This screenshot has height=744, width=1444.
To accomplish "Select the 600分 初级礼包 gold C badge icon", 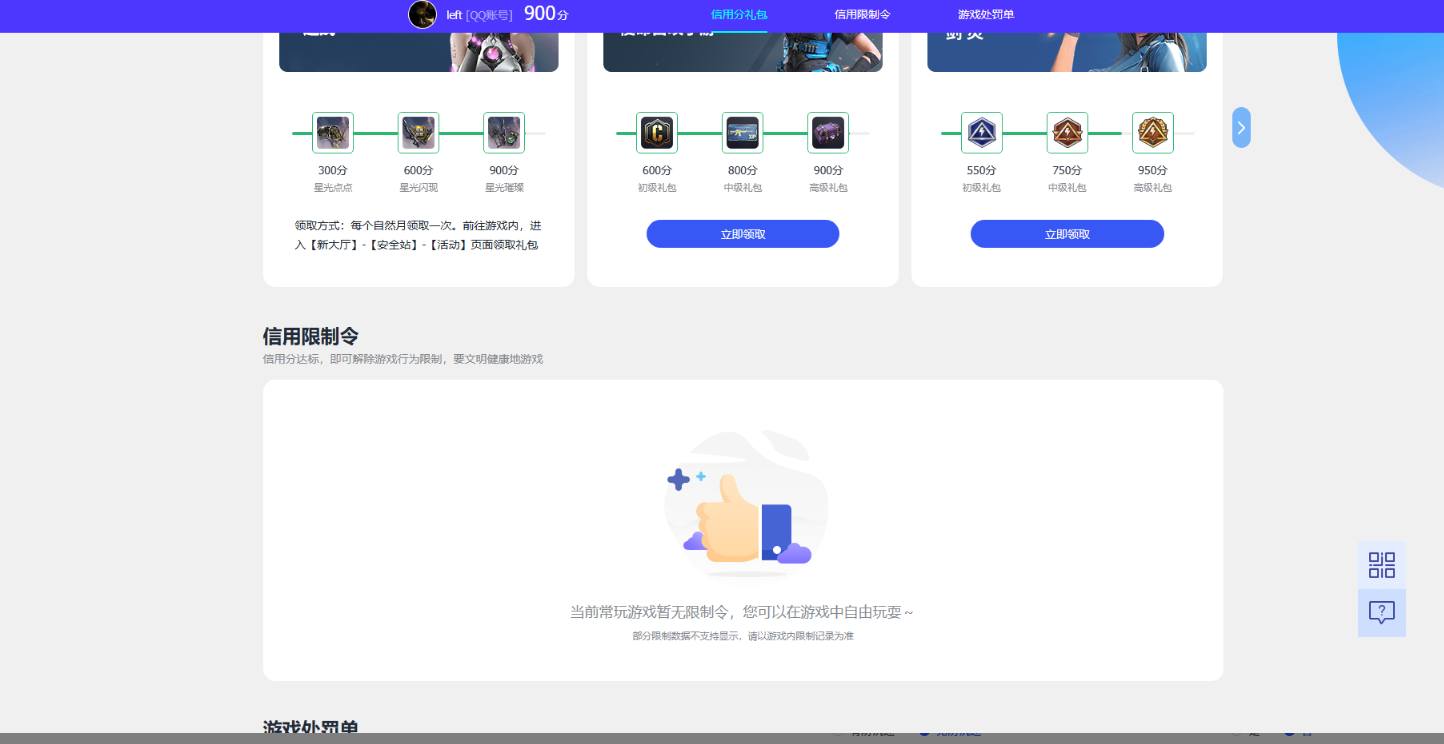I will [x=657, y=133].
